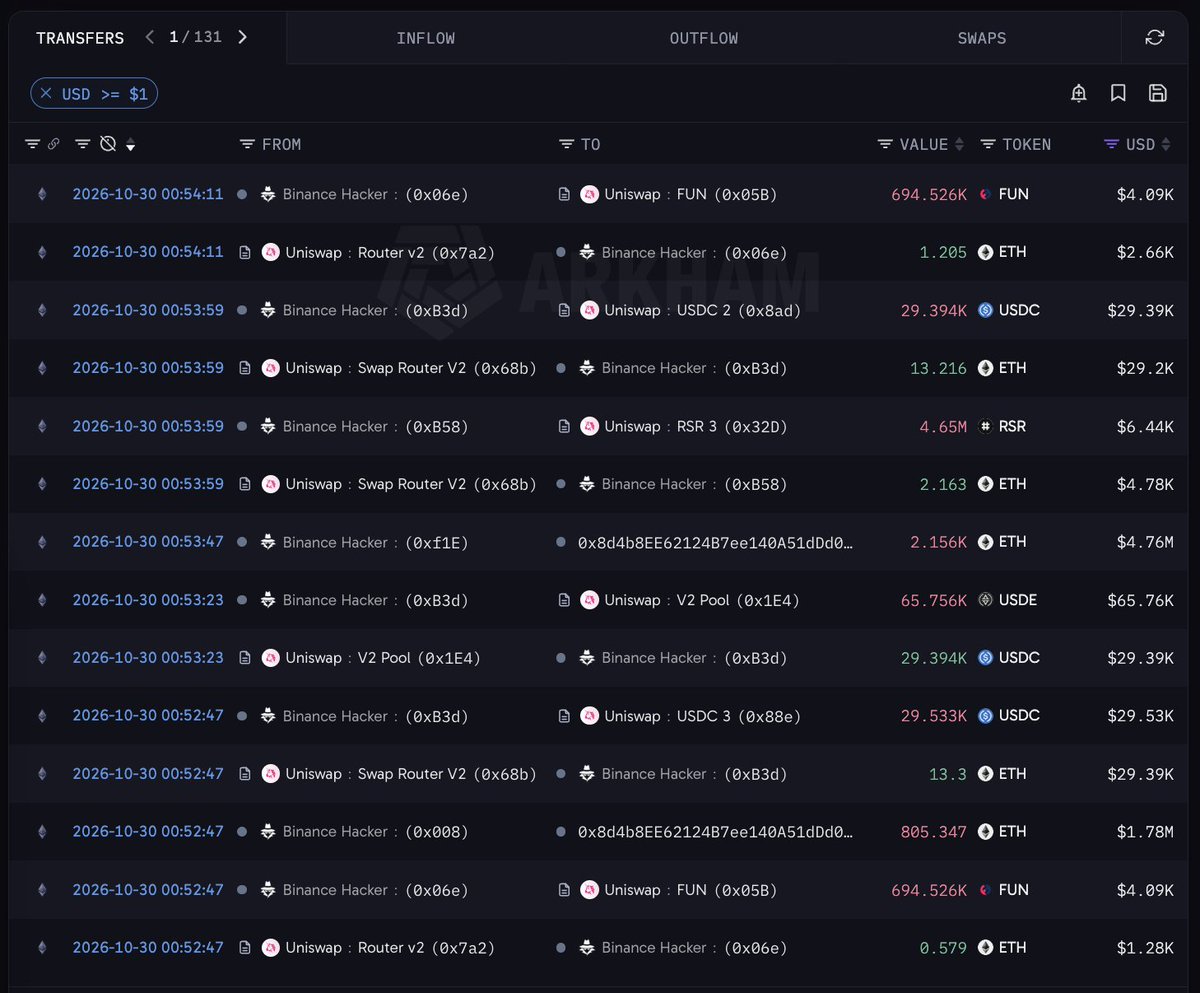Click the $2.66K USD amount
This screenshot has height=993, width=1200.
[1145, 252]
